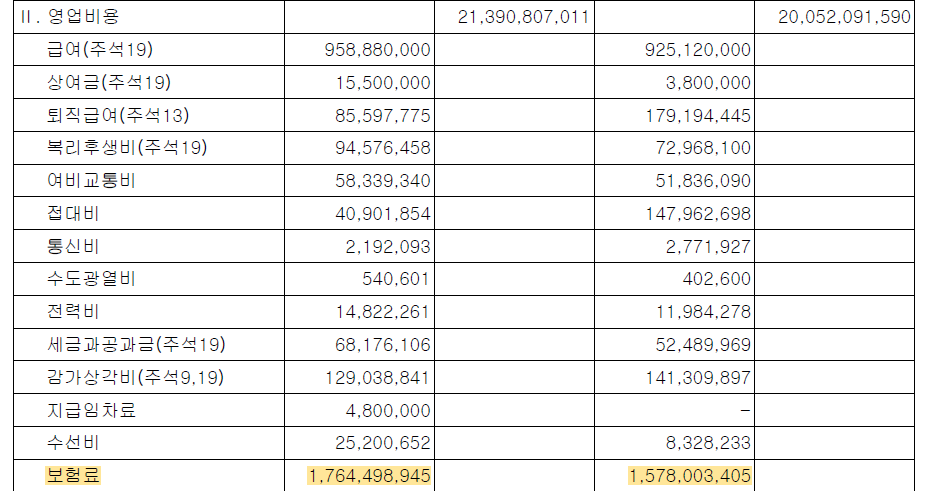Image resolution: width=936 pixels, height=491 pixels.
Task: Click the 179,194,445 retirement amount
Action: point(698,115)
